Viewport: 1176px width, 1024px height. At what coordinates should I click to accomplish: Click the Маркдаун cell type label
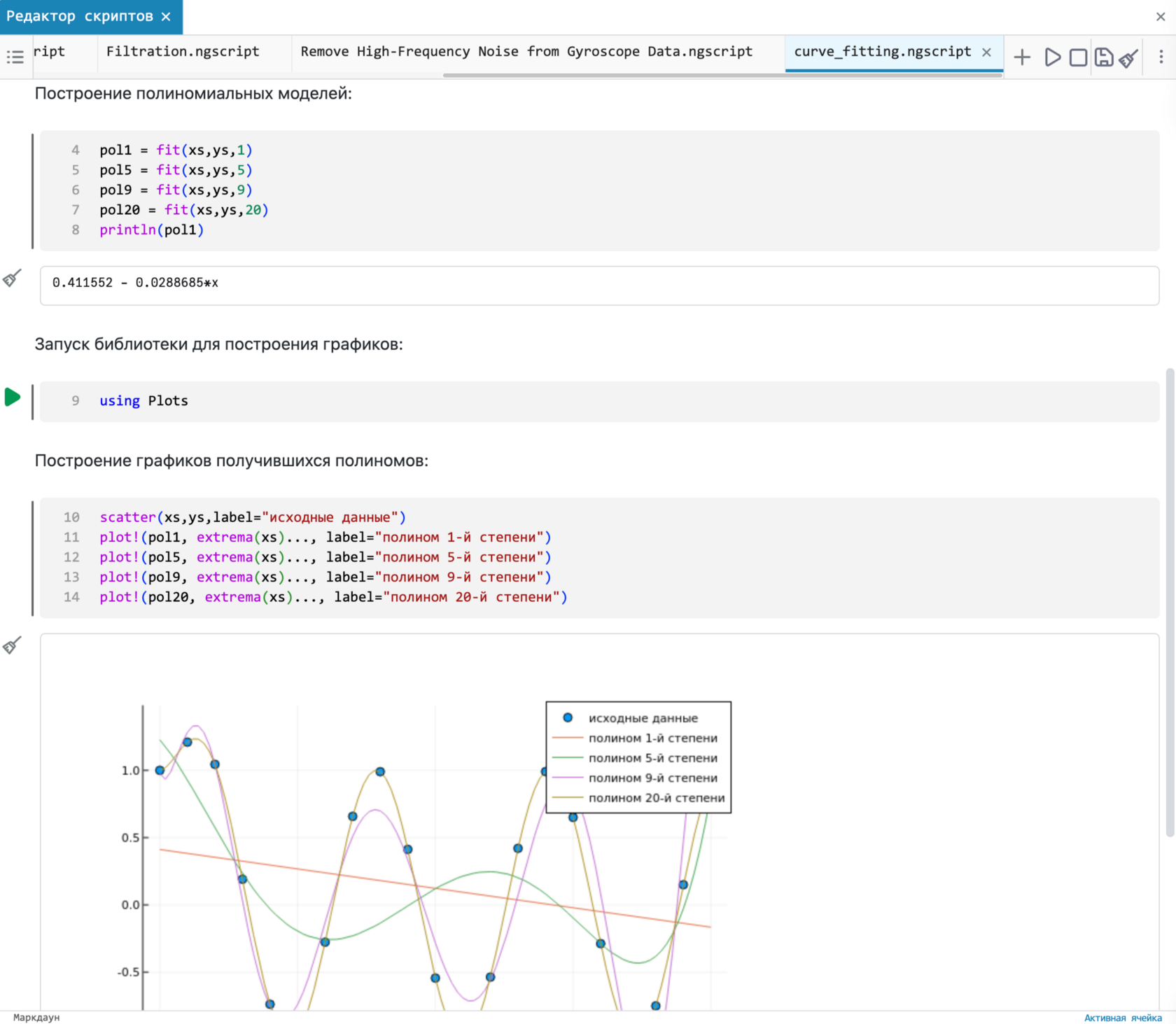click(x=36, y=1017)
